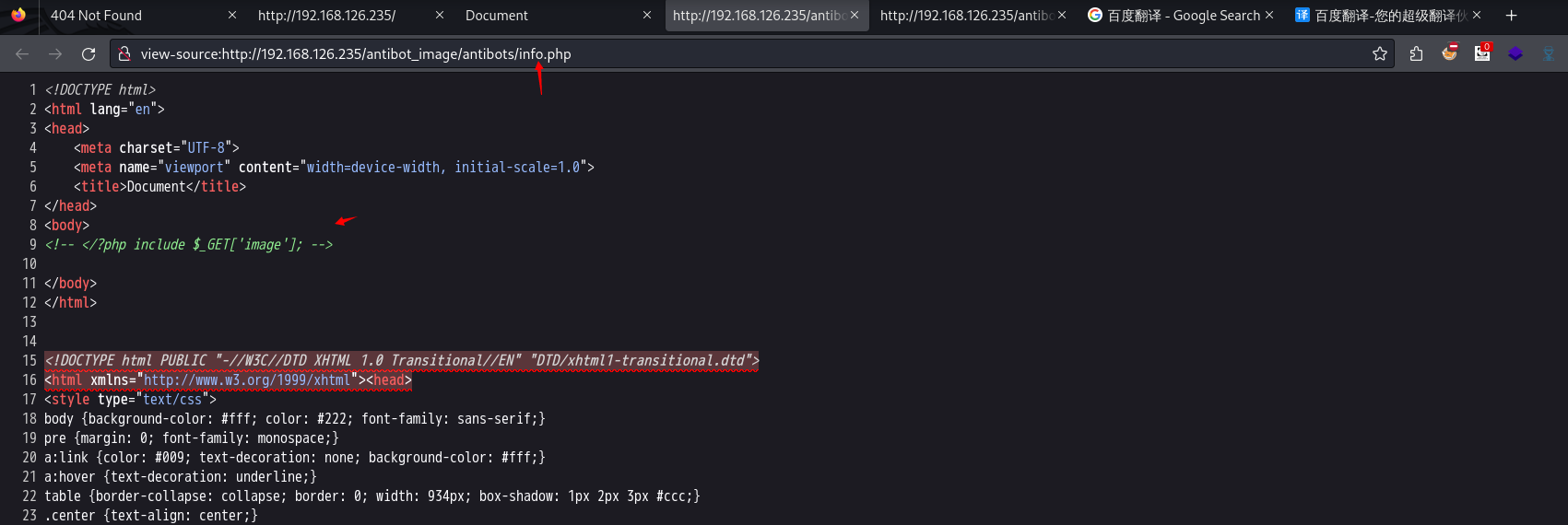This screenshot has width=1568, height=525.
Task: Open the orange face extension icon
Action: click(1450, 52)
